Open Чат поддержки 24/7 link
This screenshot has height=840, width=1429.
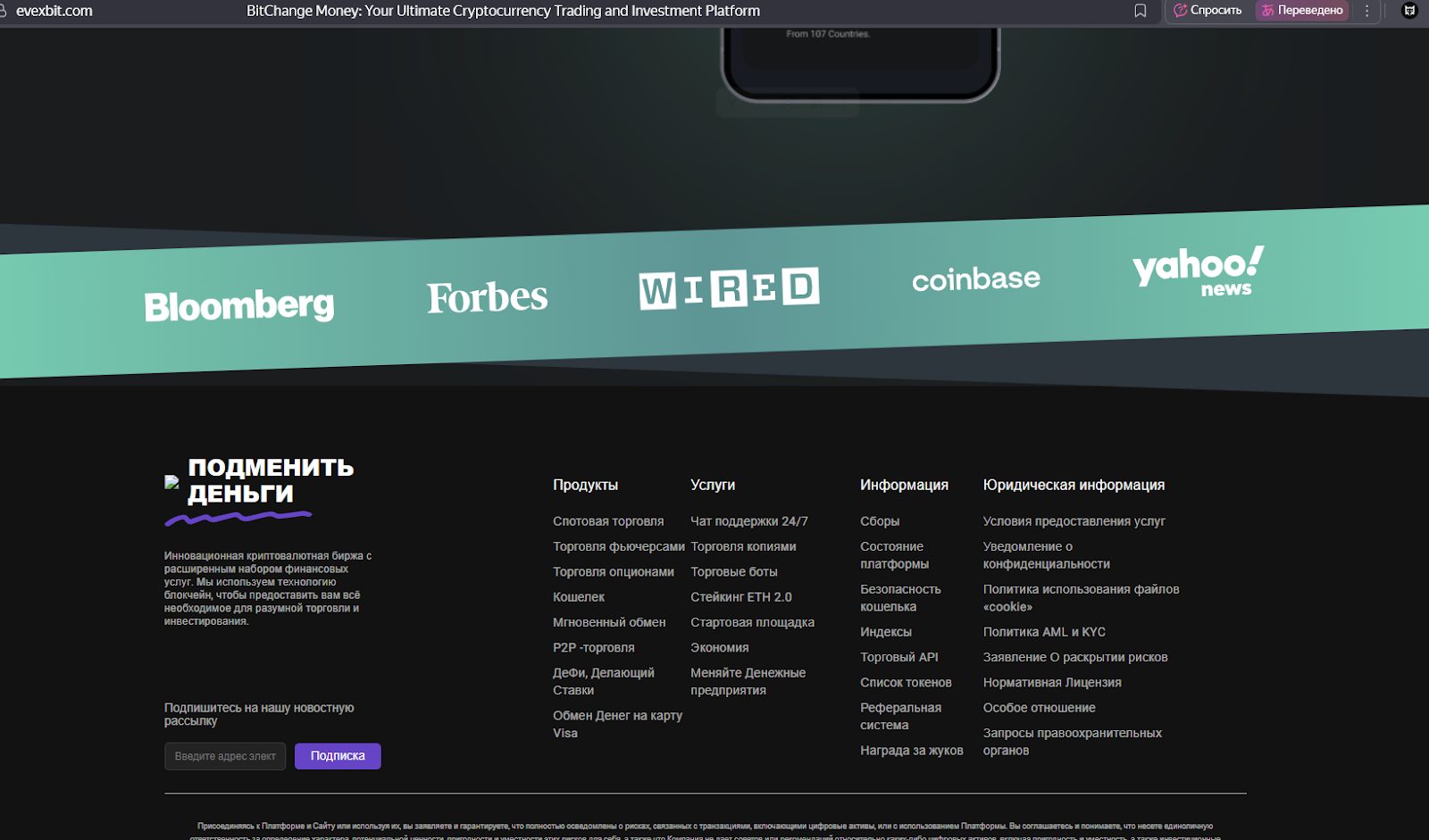point(748,521)
